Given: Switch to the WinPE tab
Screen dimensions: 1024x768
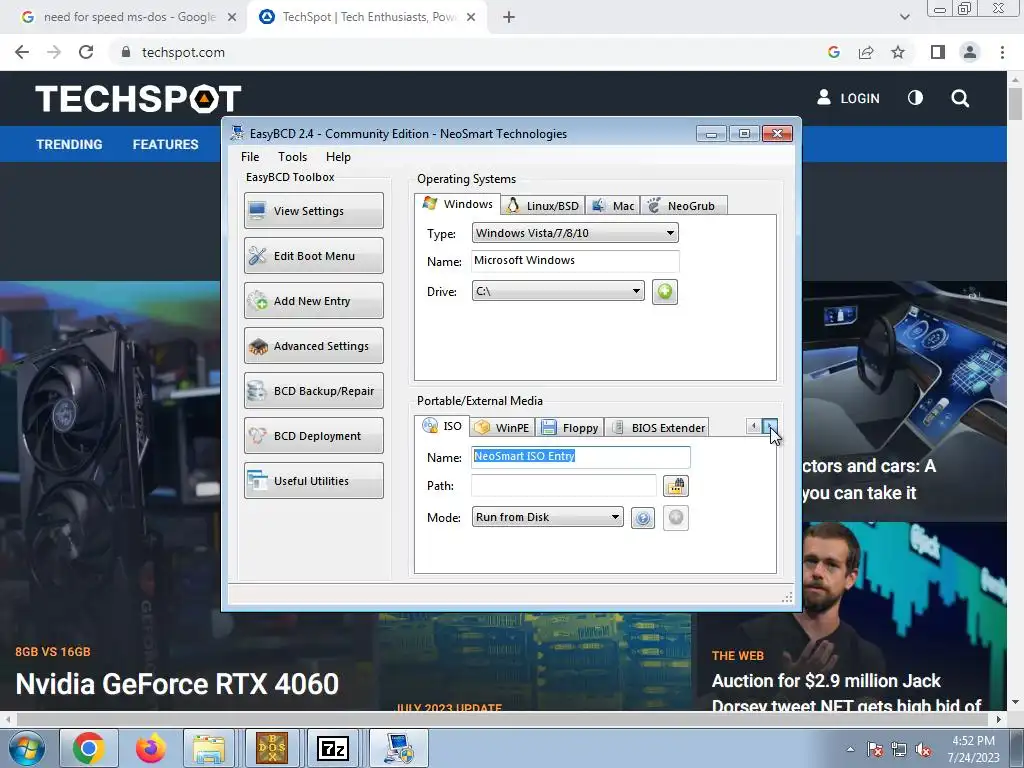Looking at the screenshot, I should (502, 428).
